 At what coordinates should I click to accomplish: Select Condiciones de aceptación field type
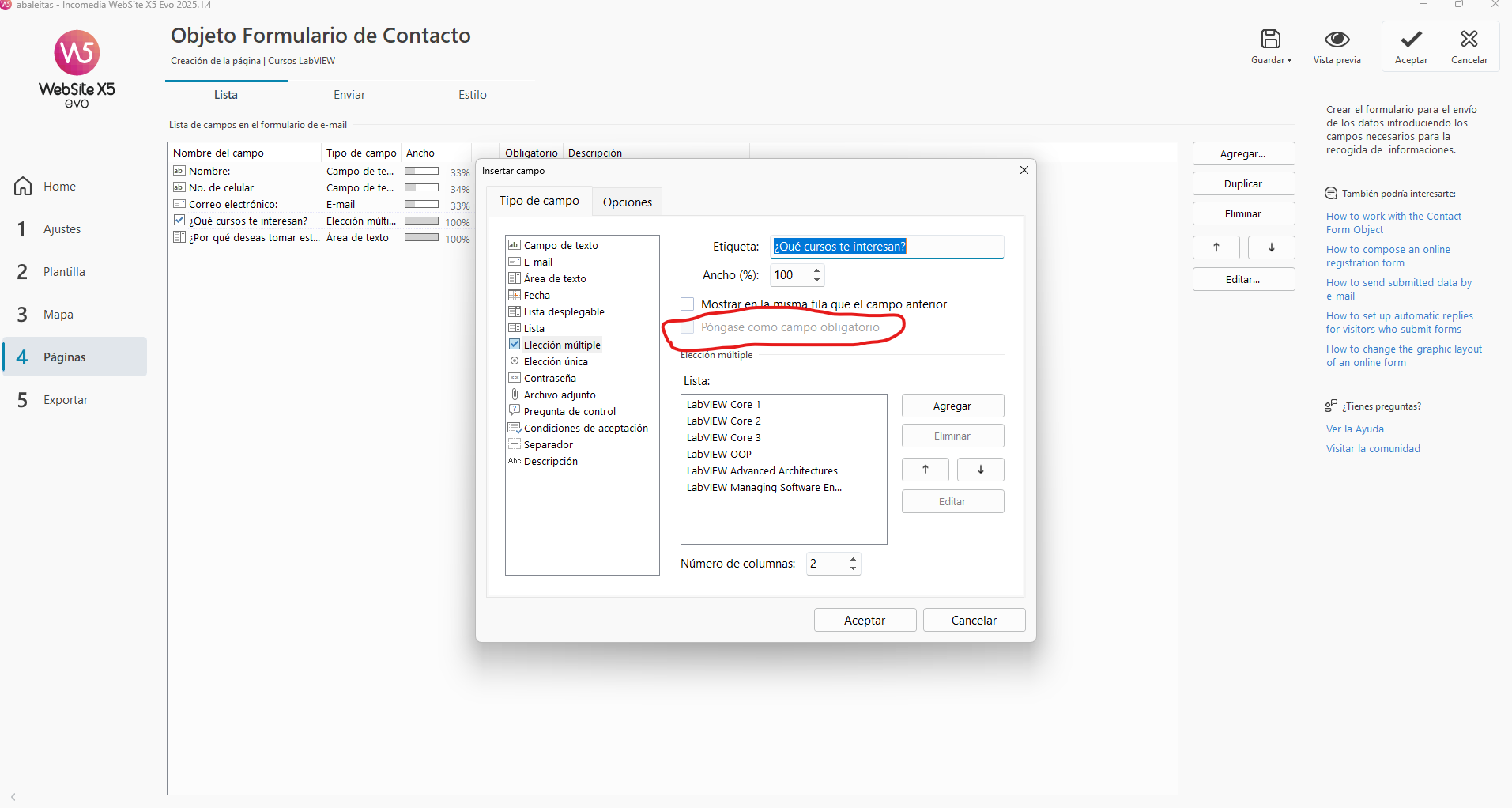click(x=586, y=428)
